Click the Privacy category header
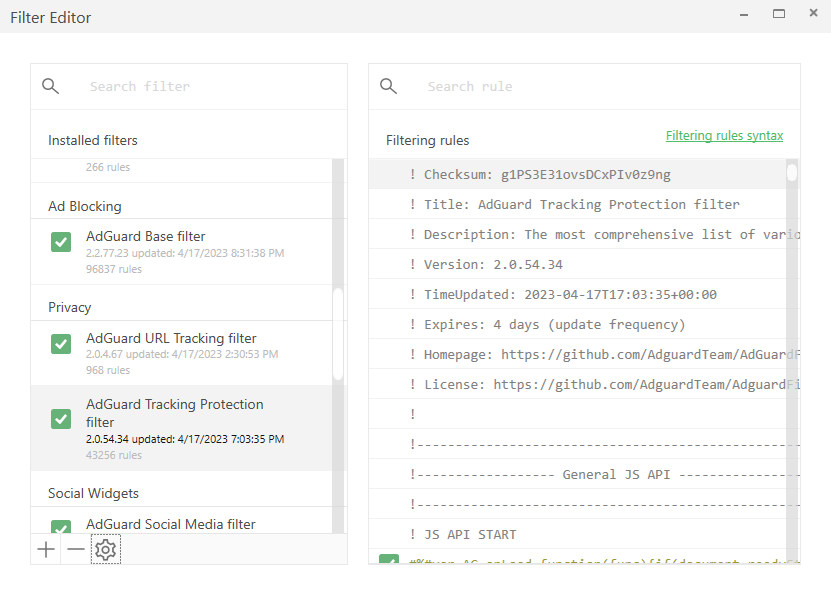The image size is (831, 595). [x=69, y=307]
